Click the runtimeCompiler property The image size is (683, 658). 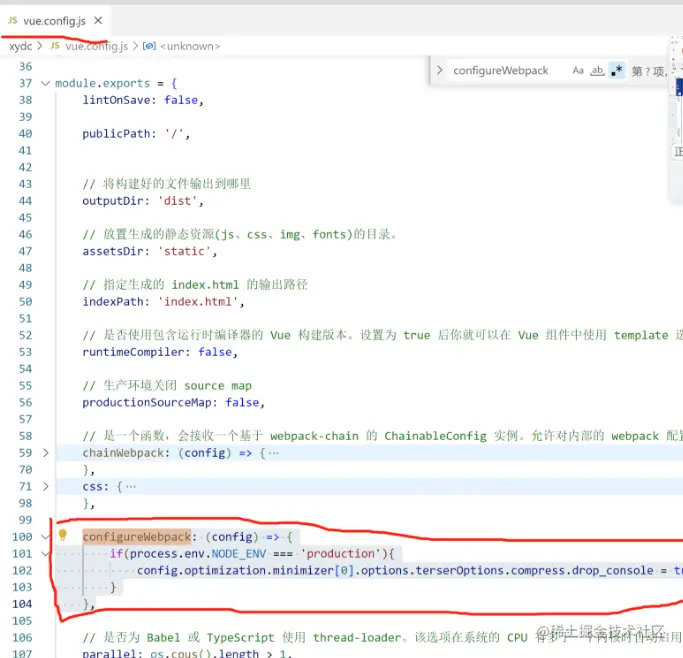coord(133,352)
